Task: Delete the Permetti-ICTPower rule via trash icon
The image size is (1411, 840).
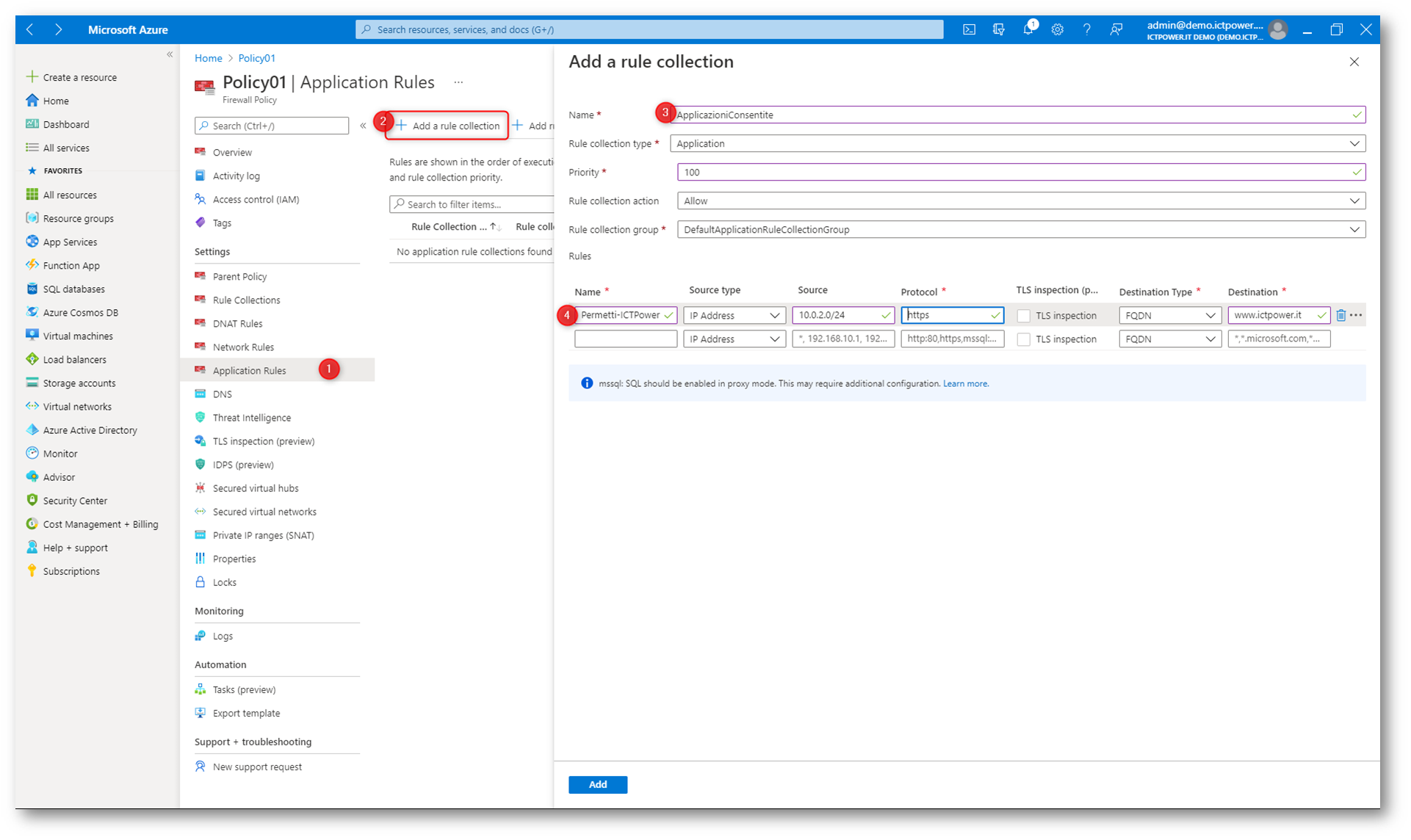Action: click(1340, 315)
